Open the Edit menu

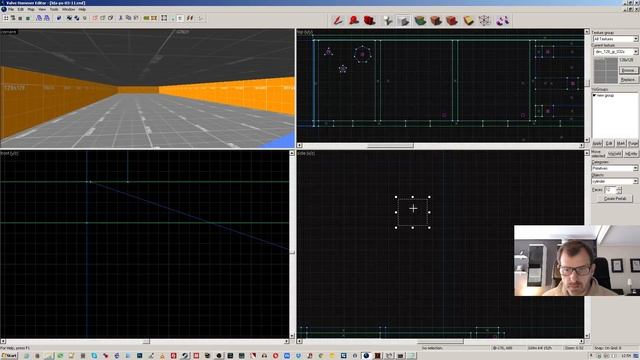[x=20, y=9]
